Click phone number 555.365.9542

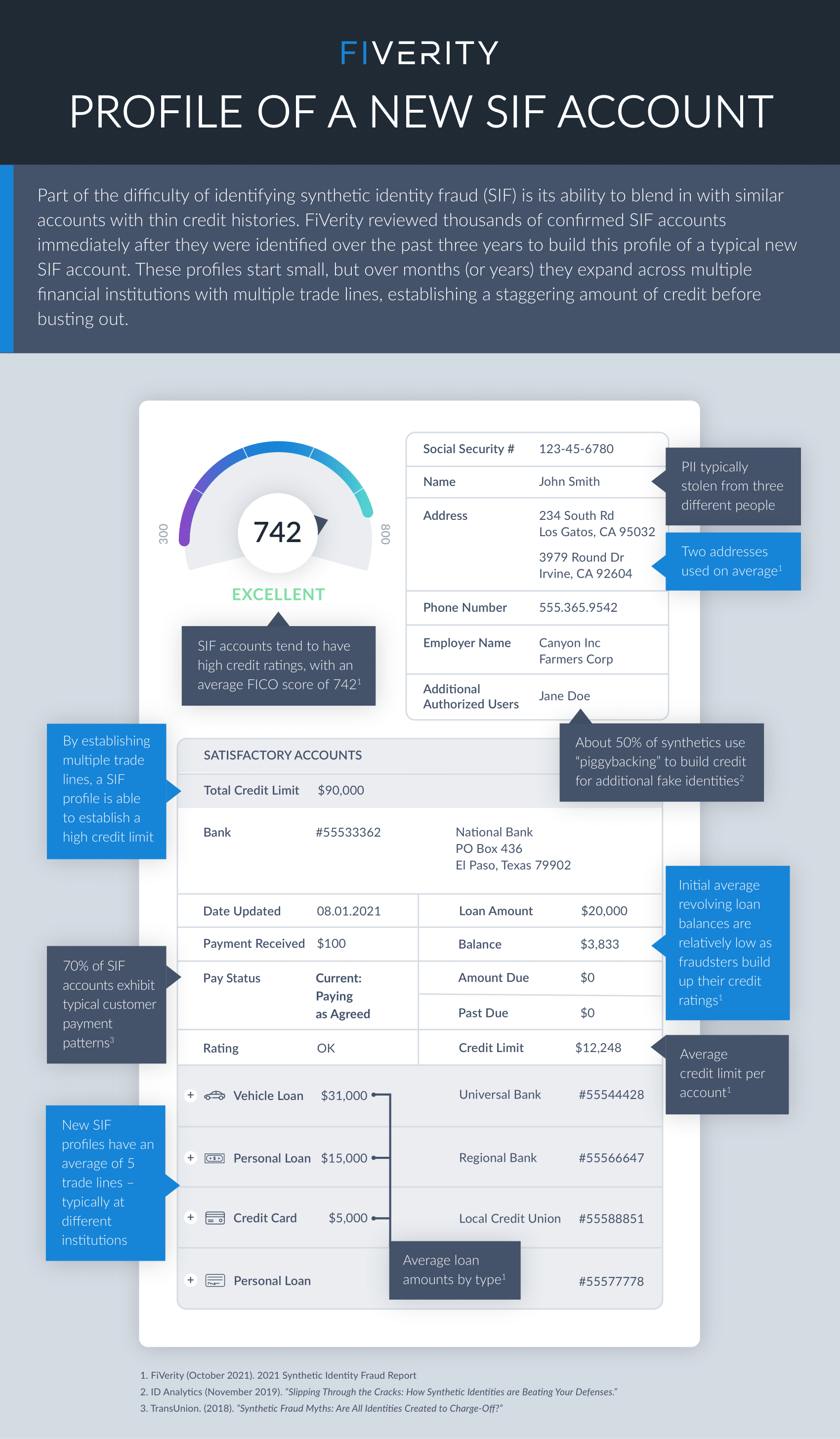click(x=578, y=607)
